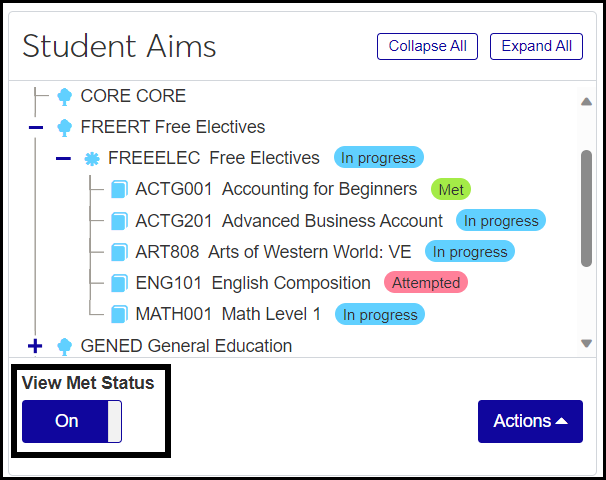Screen dimensions: 606x480
Task: Click the scroll up arrow
Action: [x=587, y=101]
